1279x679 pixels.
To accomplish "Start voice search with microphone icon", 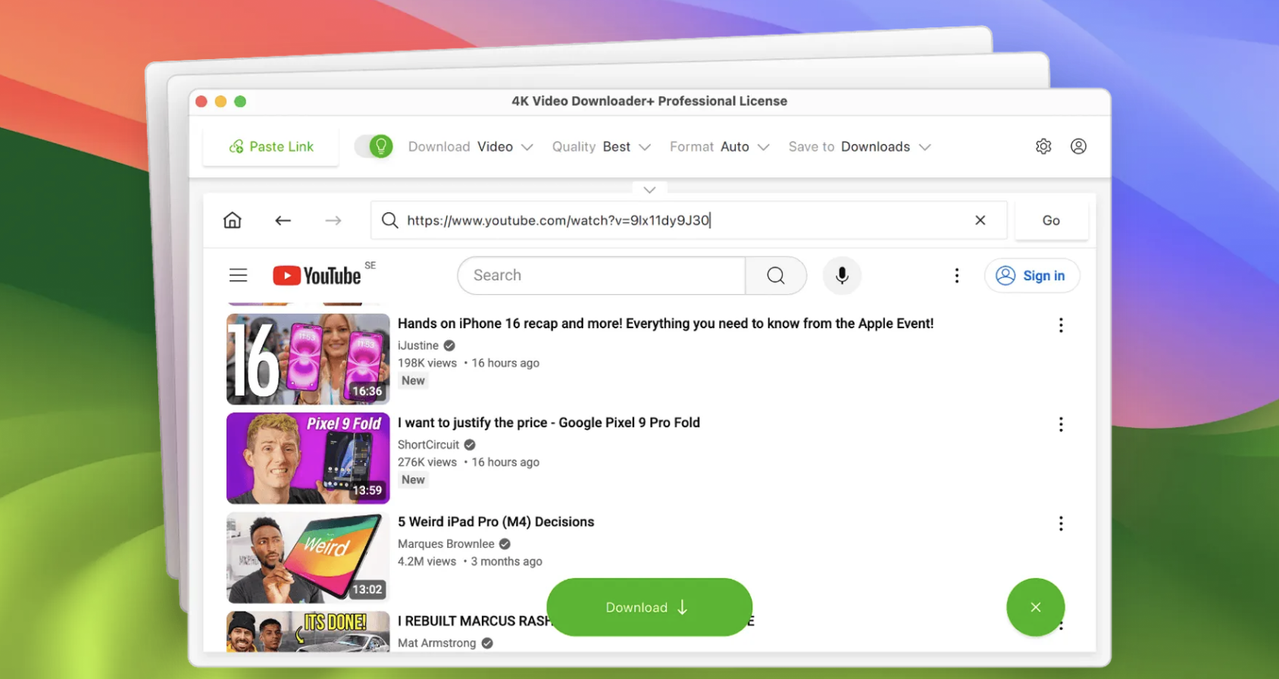I will point(842,275).
